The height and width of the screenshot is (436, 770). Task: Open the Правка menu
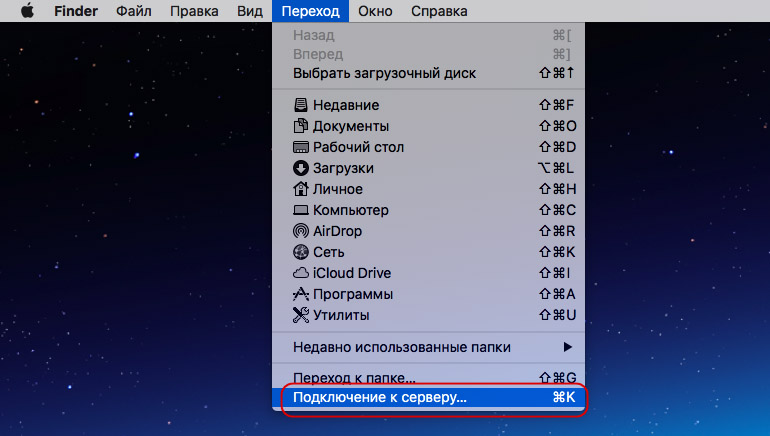[194, 11]
